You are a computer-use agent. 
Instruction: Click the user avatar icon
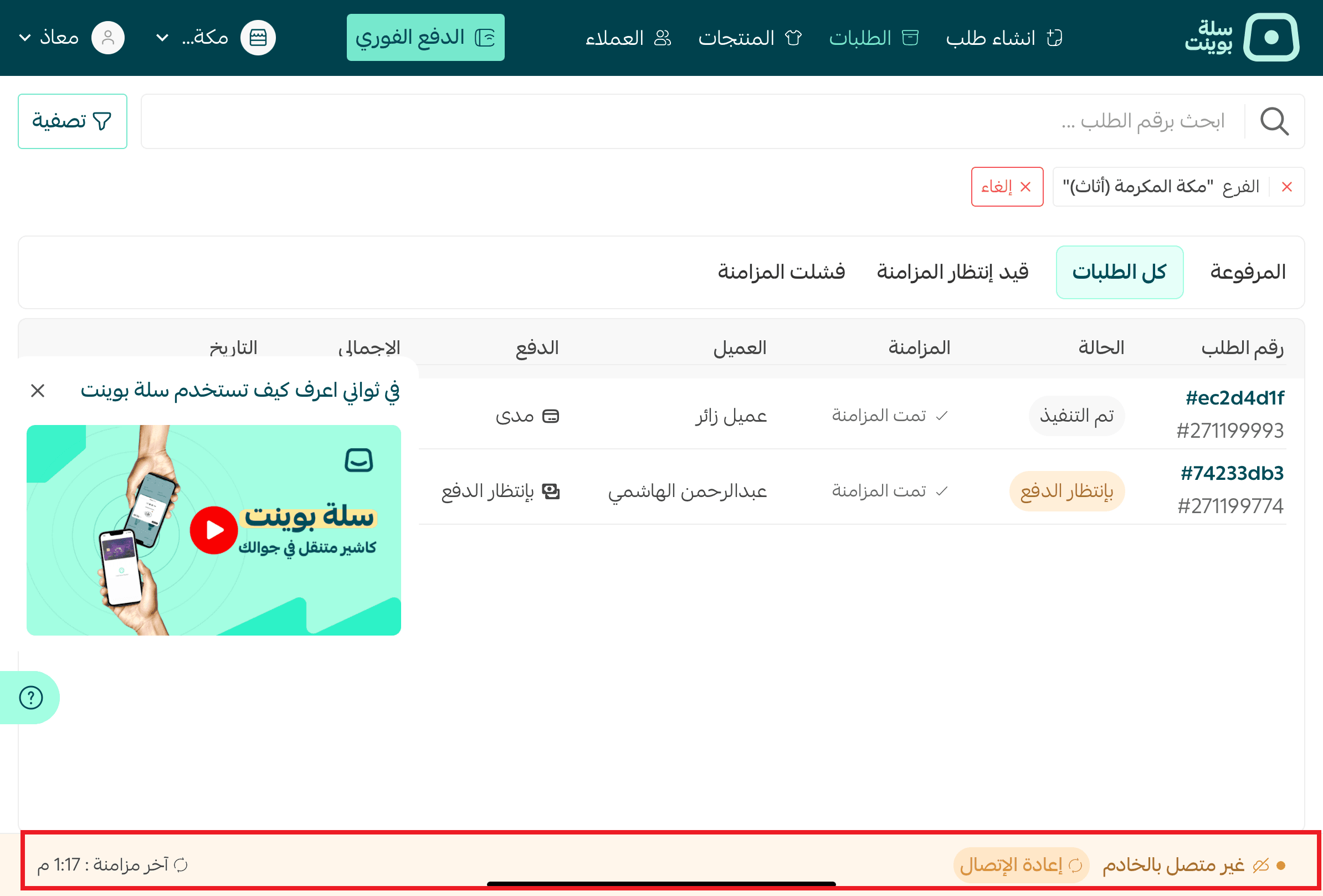(x=107, y=38)
